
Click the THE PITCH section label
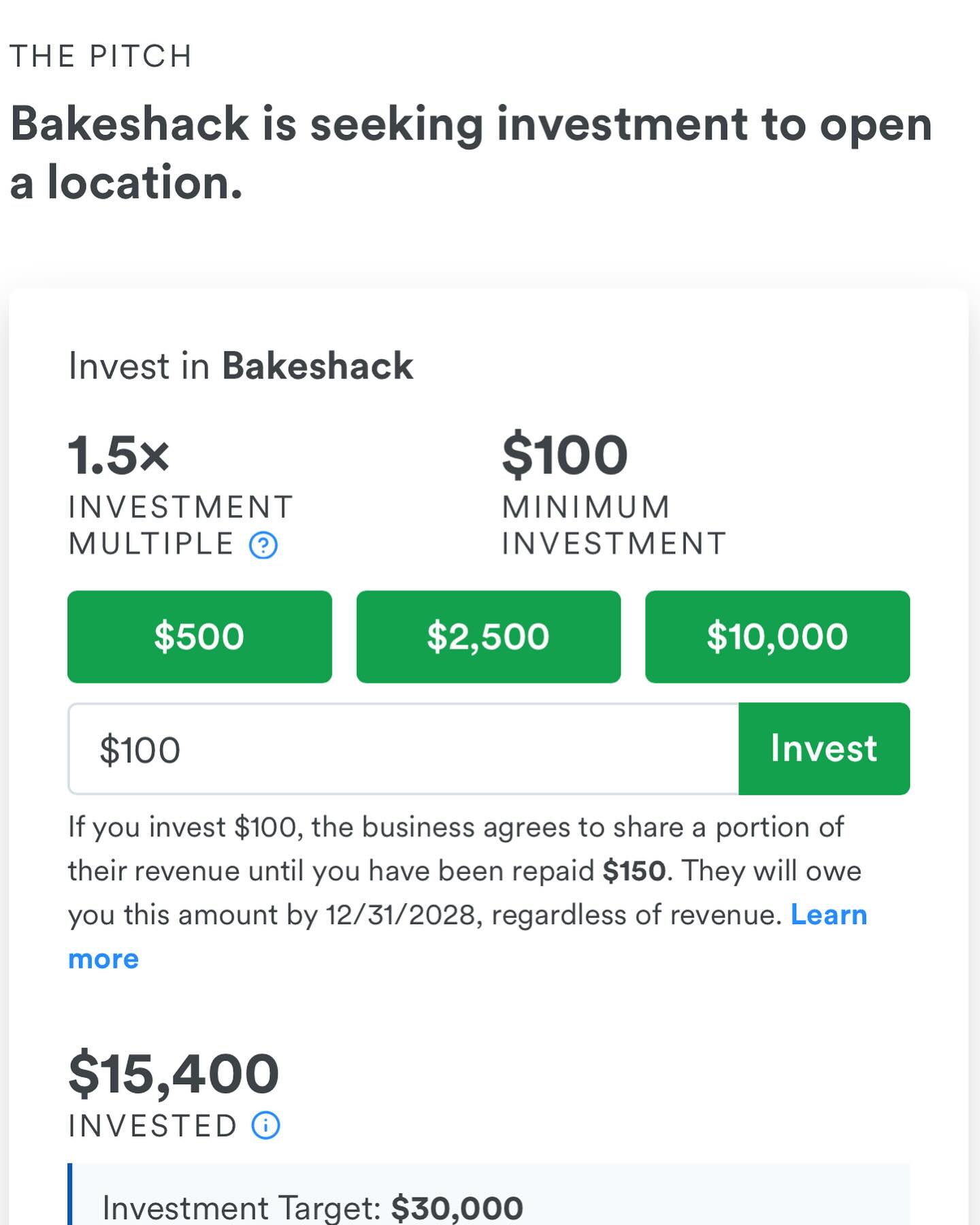point(101,56)
